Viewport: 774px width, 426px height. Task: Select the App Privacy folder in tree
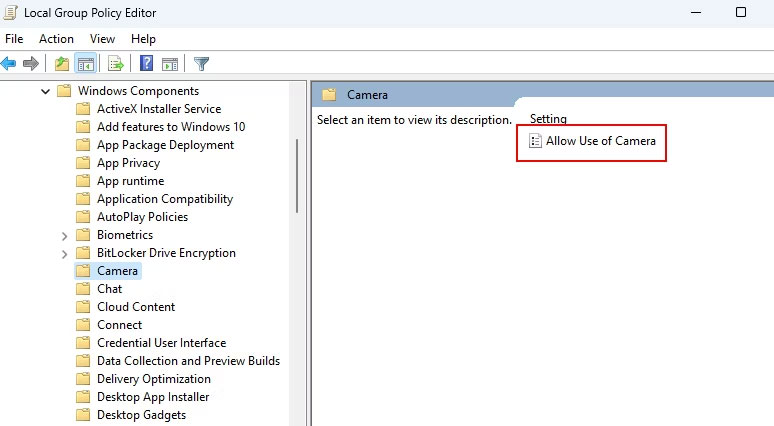point(128,163)
